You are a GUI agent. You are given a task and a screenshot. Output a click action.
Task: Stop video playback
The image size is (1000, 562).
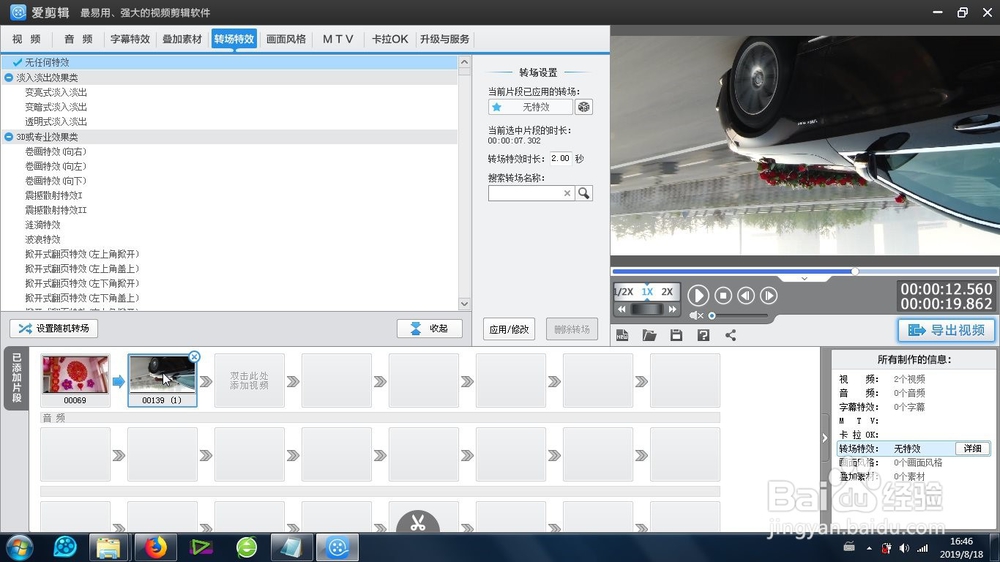point(723,295)
